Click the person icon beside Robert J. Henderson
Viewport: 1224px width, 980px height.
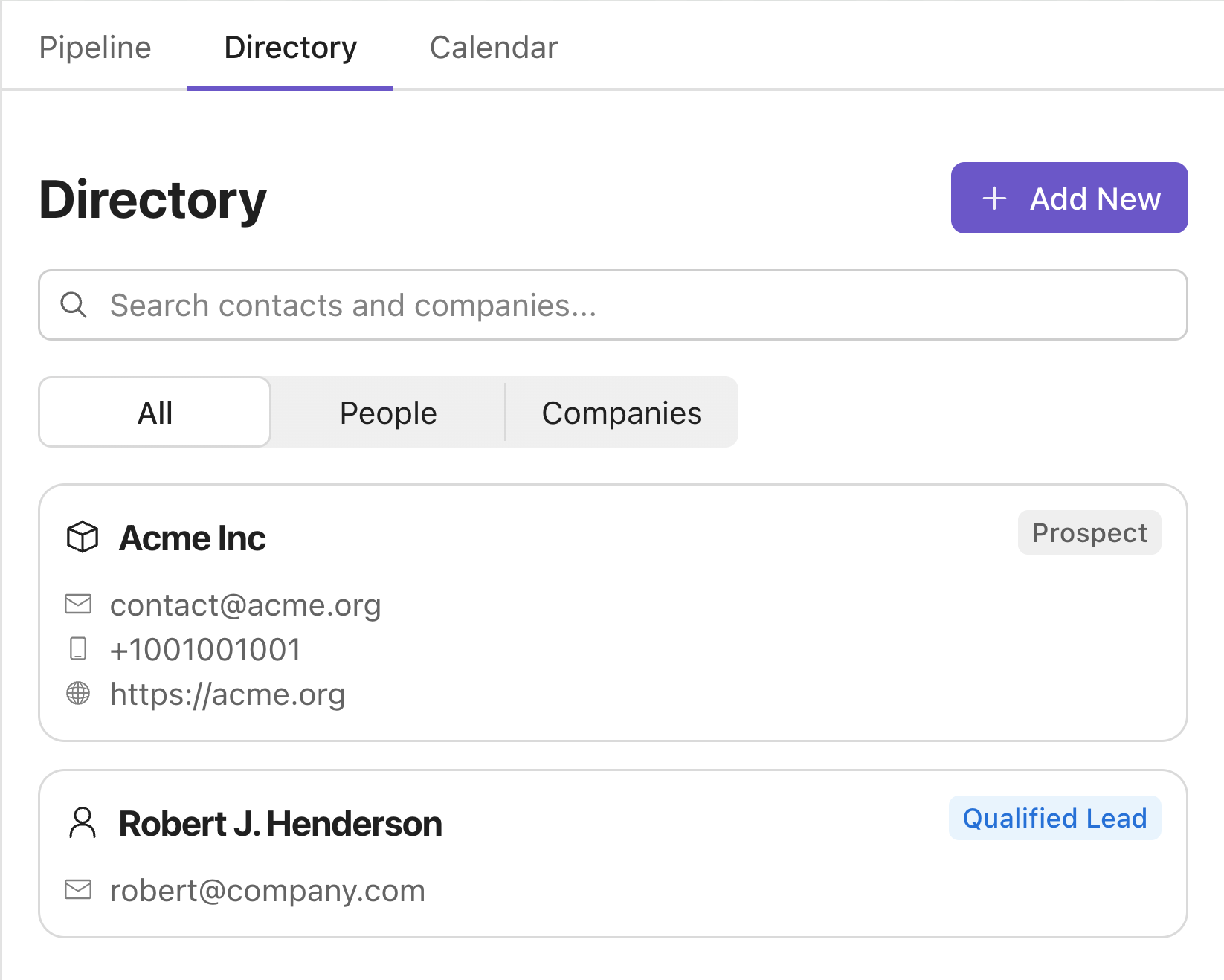click(82, 823)
